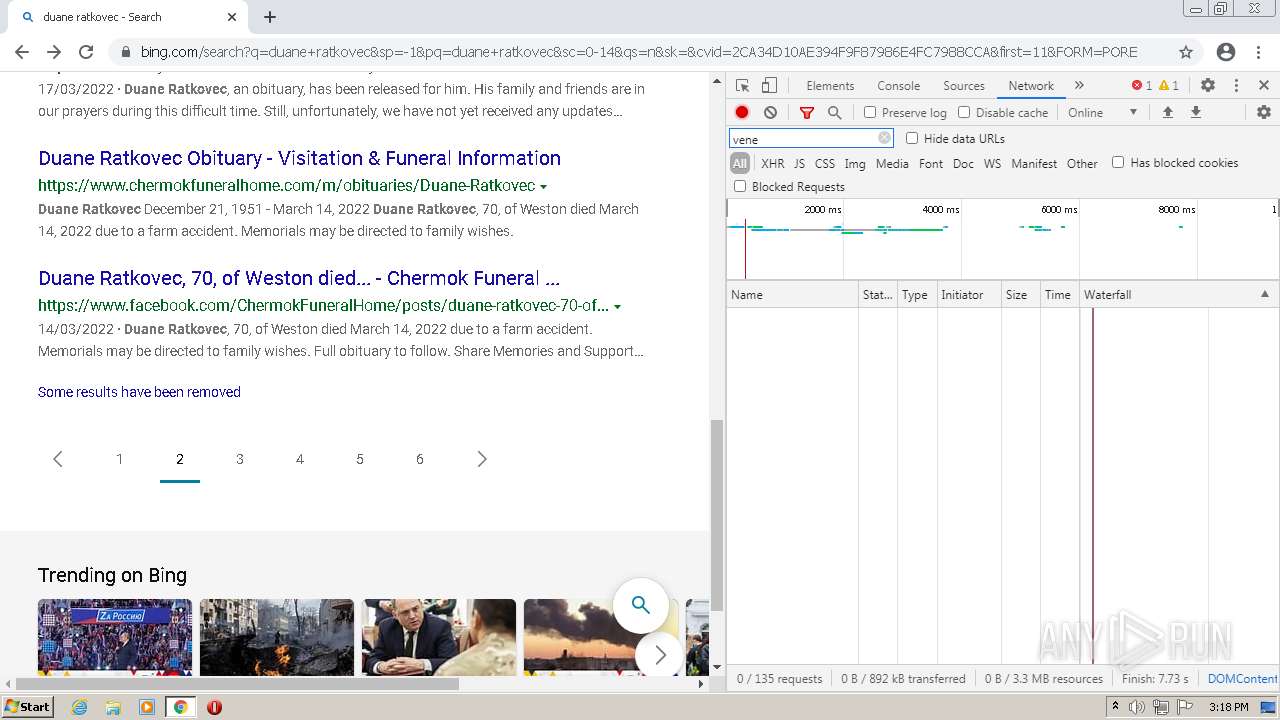
Task: Open Chrome profile avatar menu
Action: (1226, 52)
